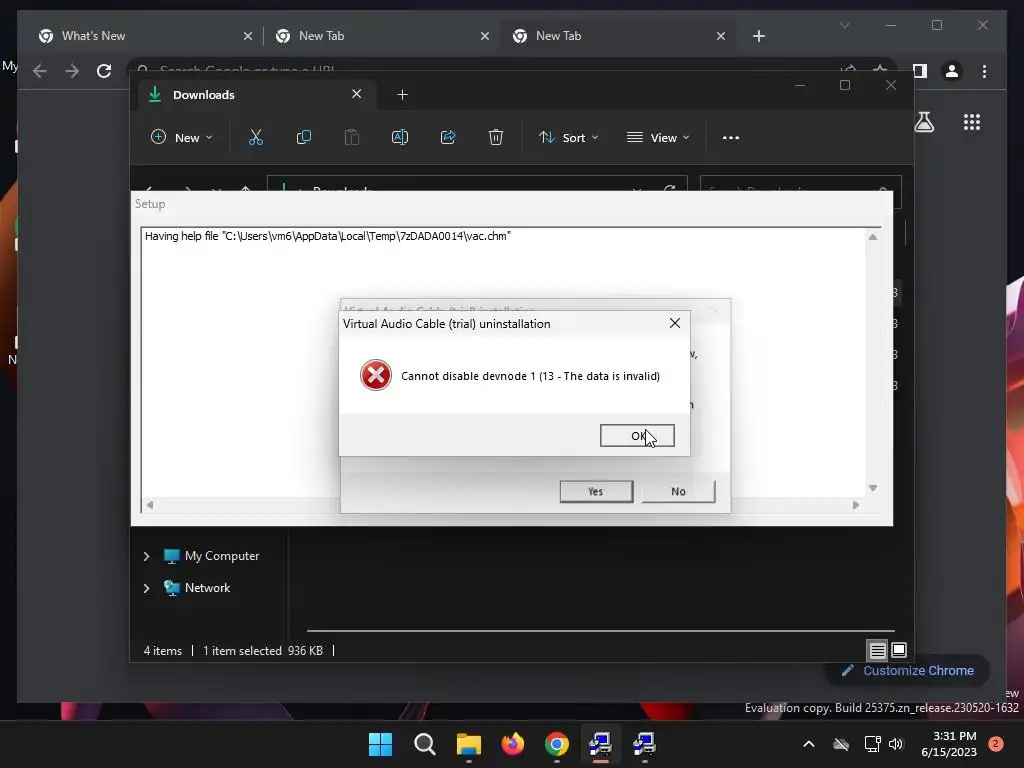Image resolution: width=1024 pixels, height=768 pixels.
Task: Click the 'Having help file' line in Setup log
Action: tap(328, 236)
